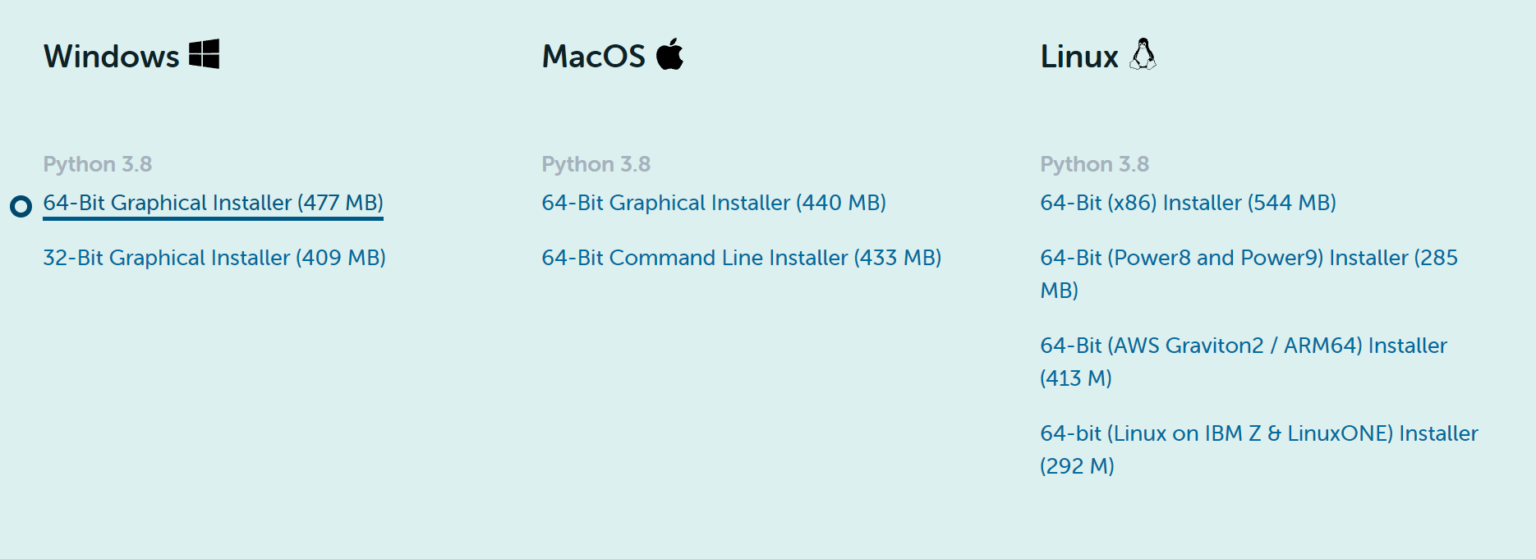The height and width of the screenshot is (559, 1536).
Task: Click the Python 3.8 label under Windows
Action: (x=97, y=164)
